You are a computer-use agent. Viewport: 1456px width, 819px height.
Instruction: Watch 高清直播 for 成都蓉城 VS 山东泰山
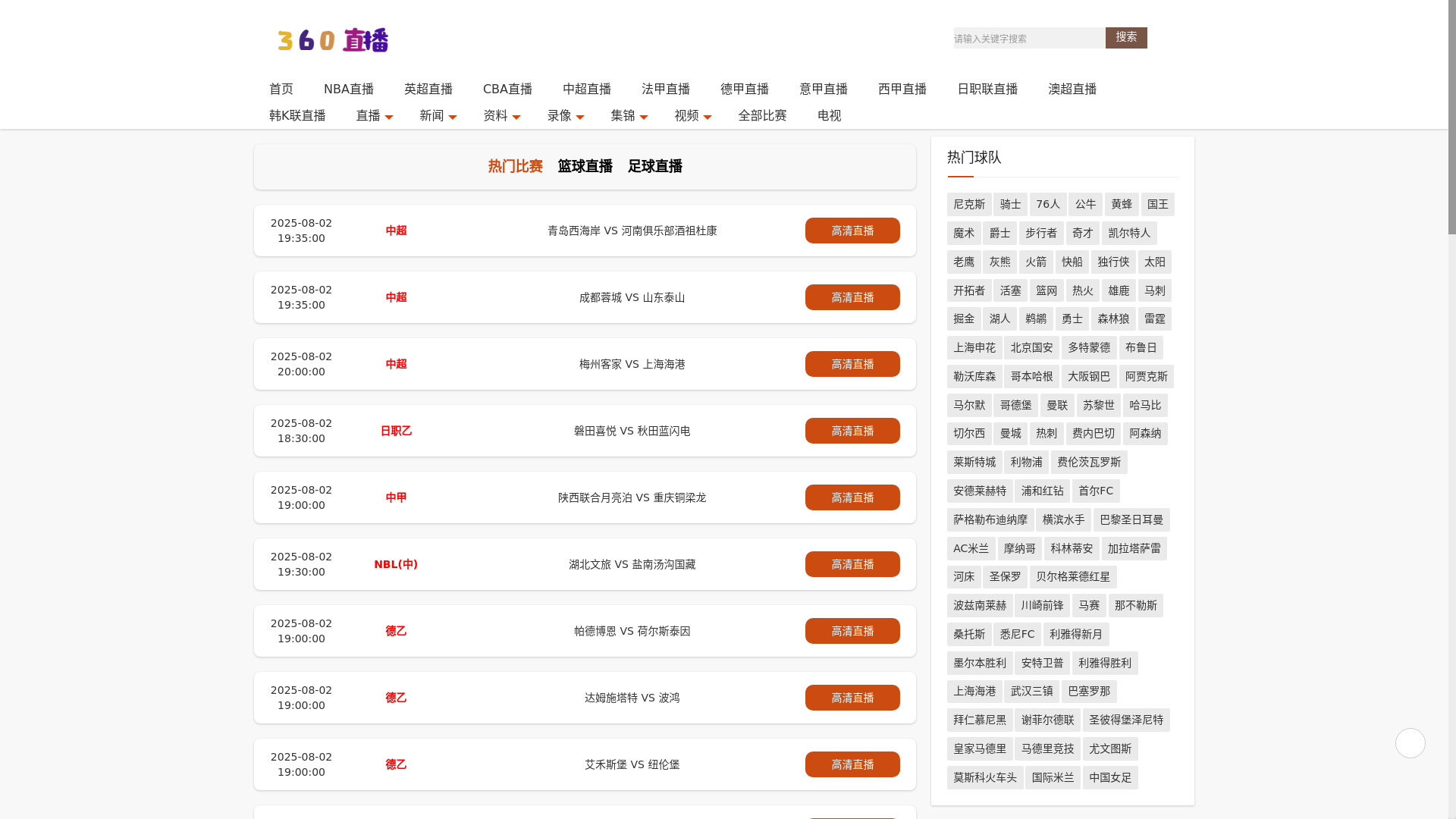pyautogui.click(x=852, y=297)
